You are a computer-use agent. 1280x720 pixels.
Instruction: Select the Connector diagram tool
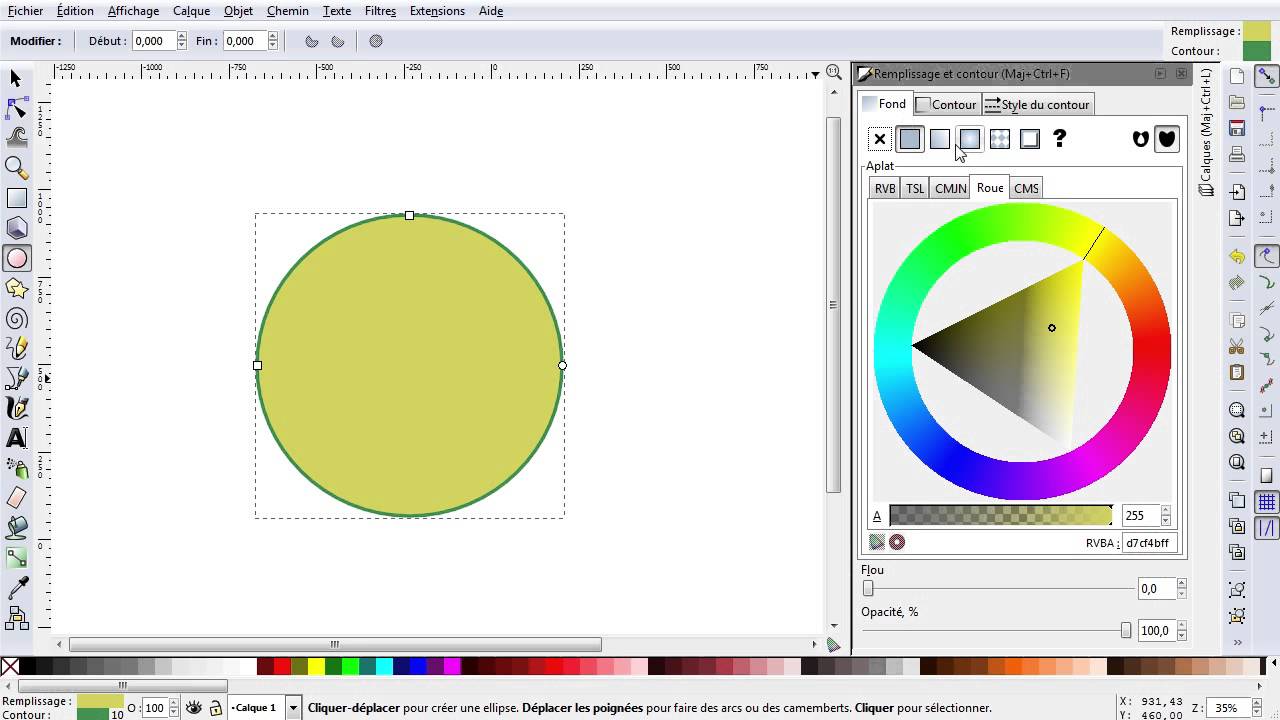pos(16,618)
